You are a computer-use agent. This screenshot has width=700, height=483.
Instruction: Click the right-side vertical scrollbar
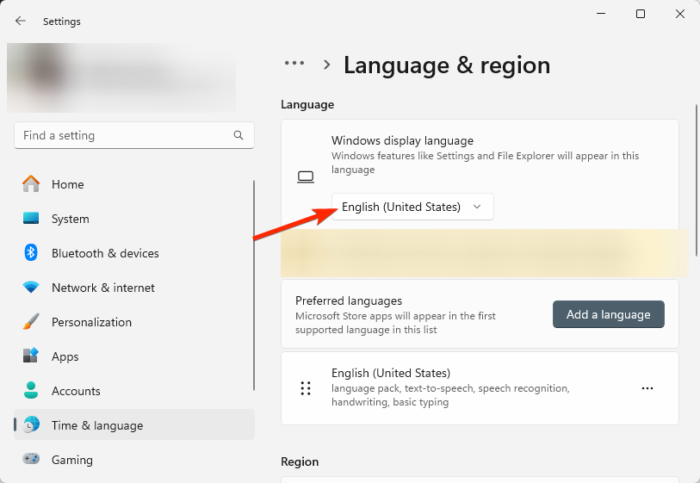point(696,180)
